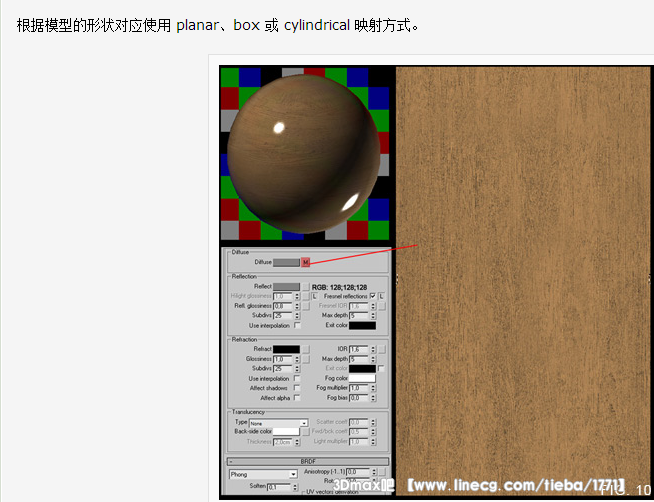
Task: Click the Refl. glossiness spinner arrows
Action: point(297,306)
